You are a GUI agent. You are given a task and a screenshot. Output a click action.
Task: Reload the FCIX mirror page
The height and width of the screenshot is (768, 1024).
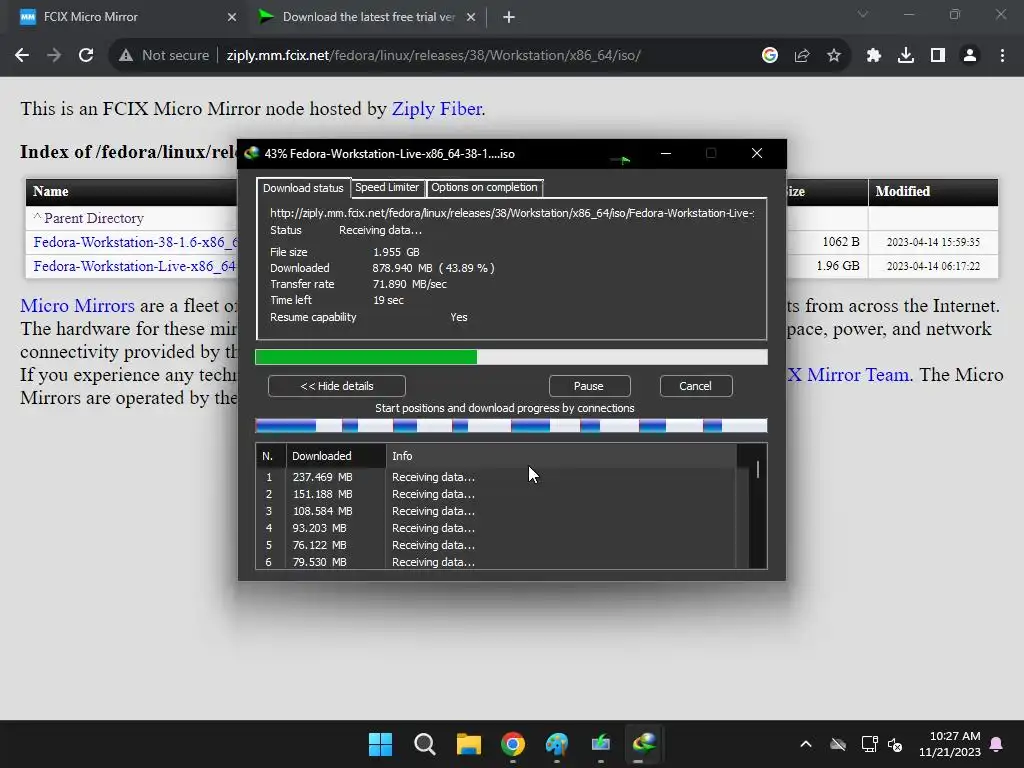tap(86, 56)
